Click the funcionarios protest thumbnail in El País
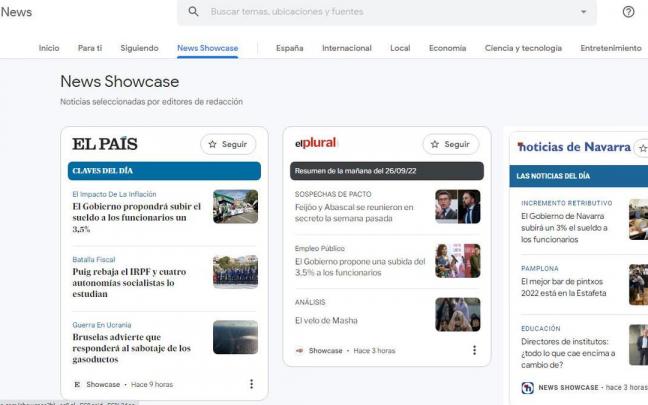The height and width of the screenshot is (405, 648). coord(236,207)
